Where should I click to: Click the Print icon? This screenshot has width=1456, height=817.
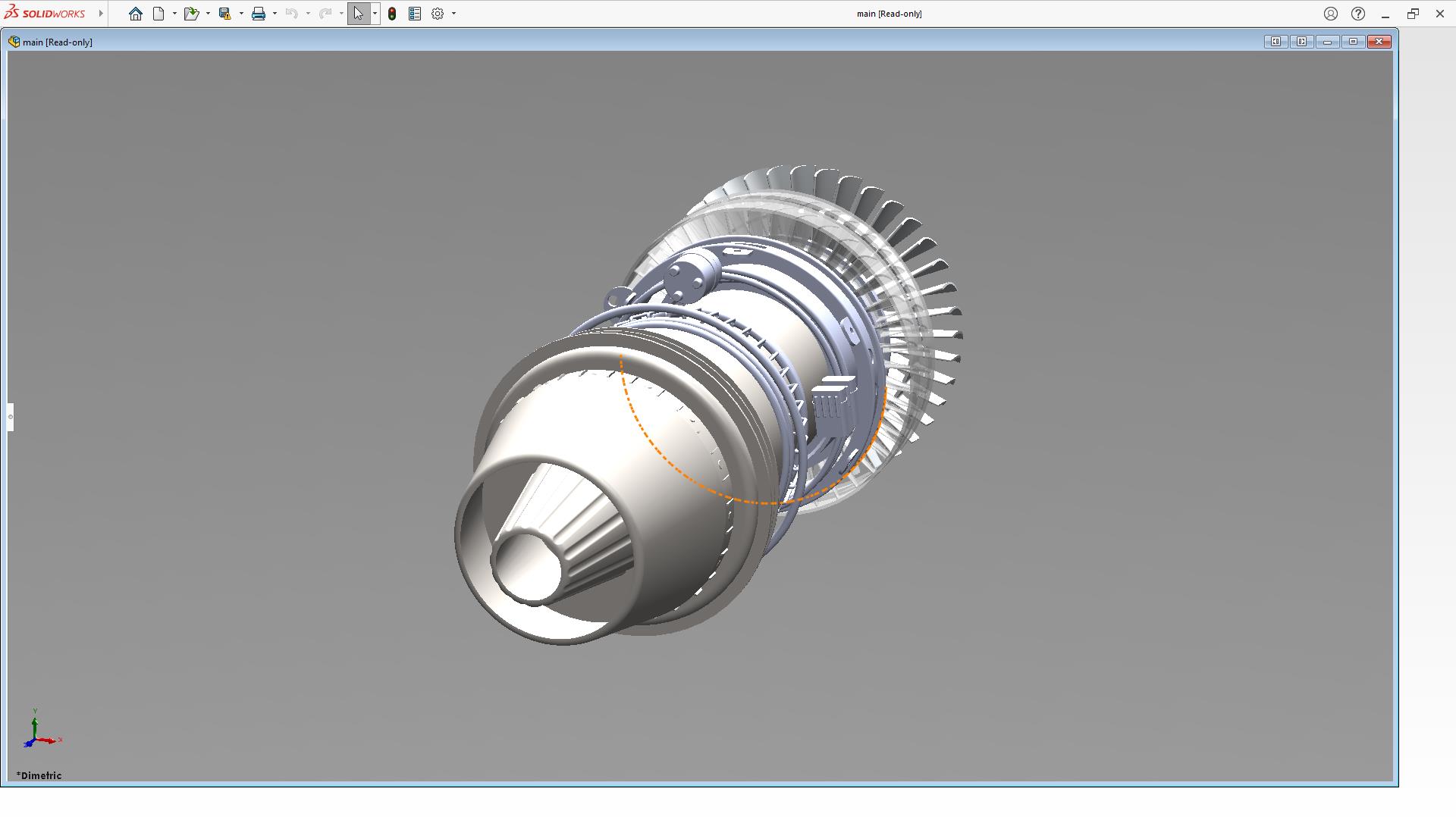coord(259,14)
